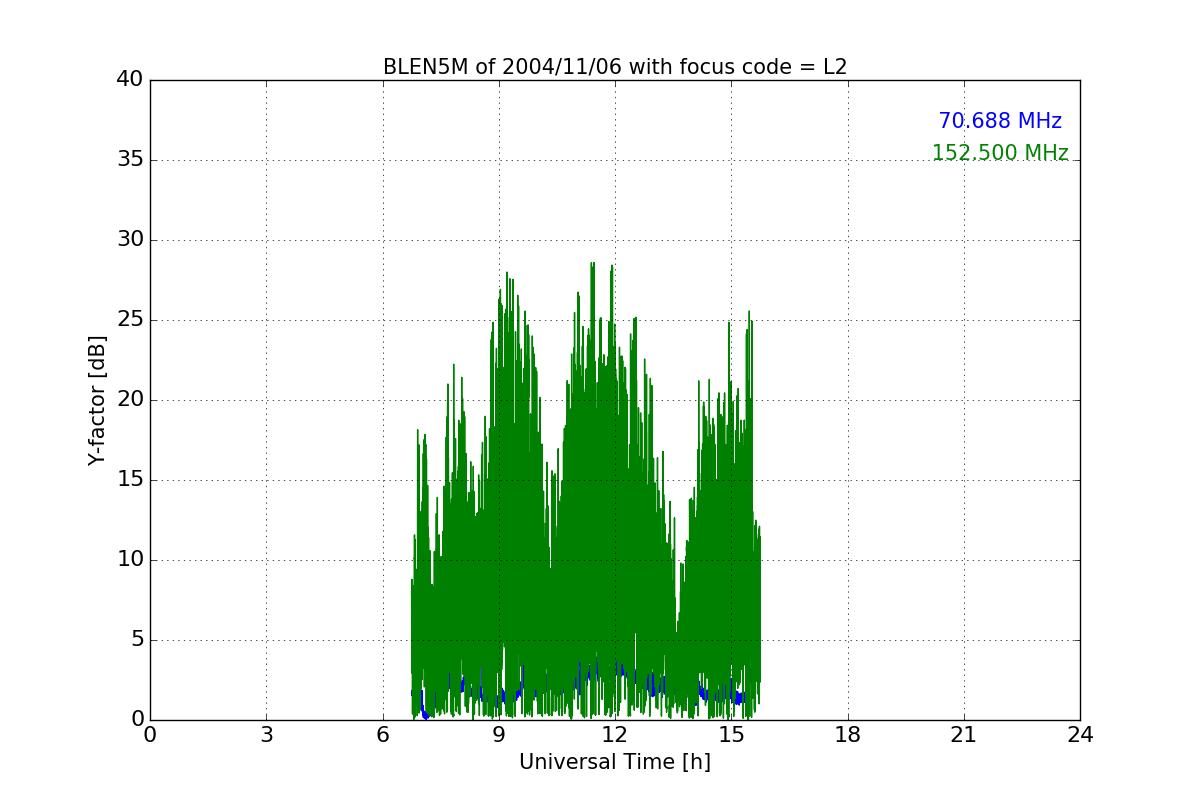Click the plot title 'BLEN5M of 2004/11/06'

615,67
